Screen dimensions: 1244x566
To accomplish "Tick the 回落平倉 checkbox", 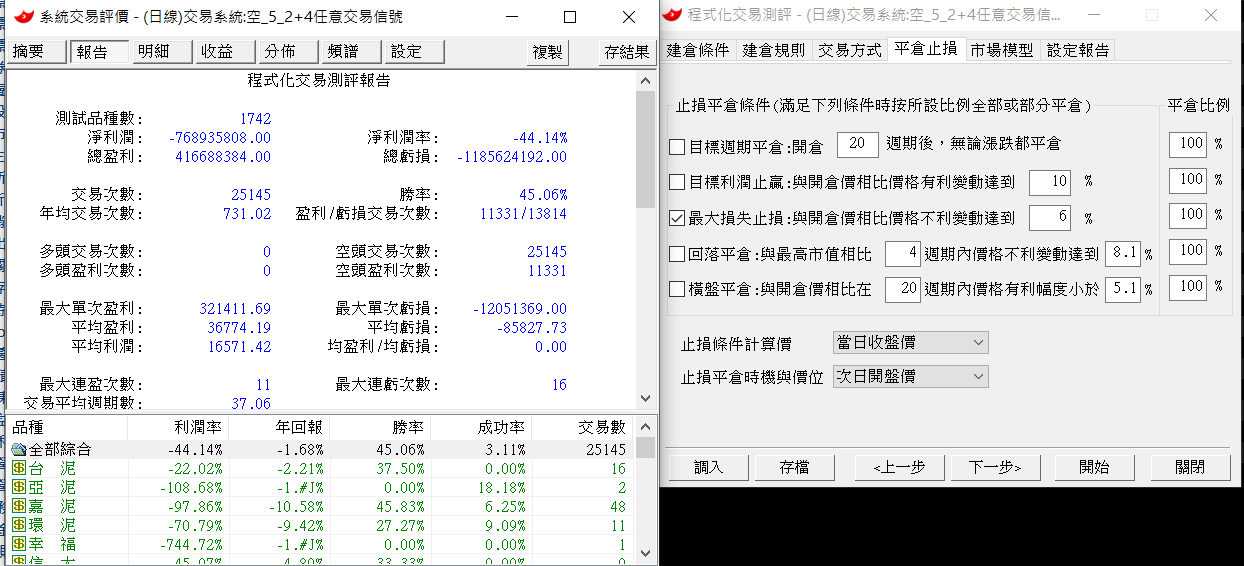I will 677,255.
